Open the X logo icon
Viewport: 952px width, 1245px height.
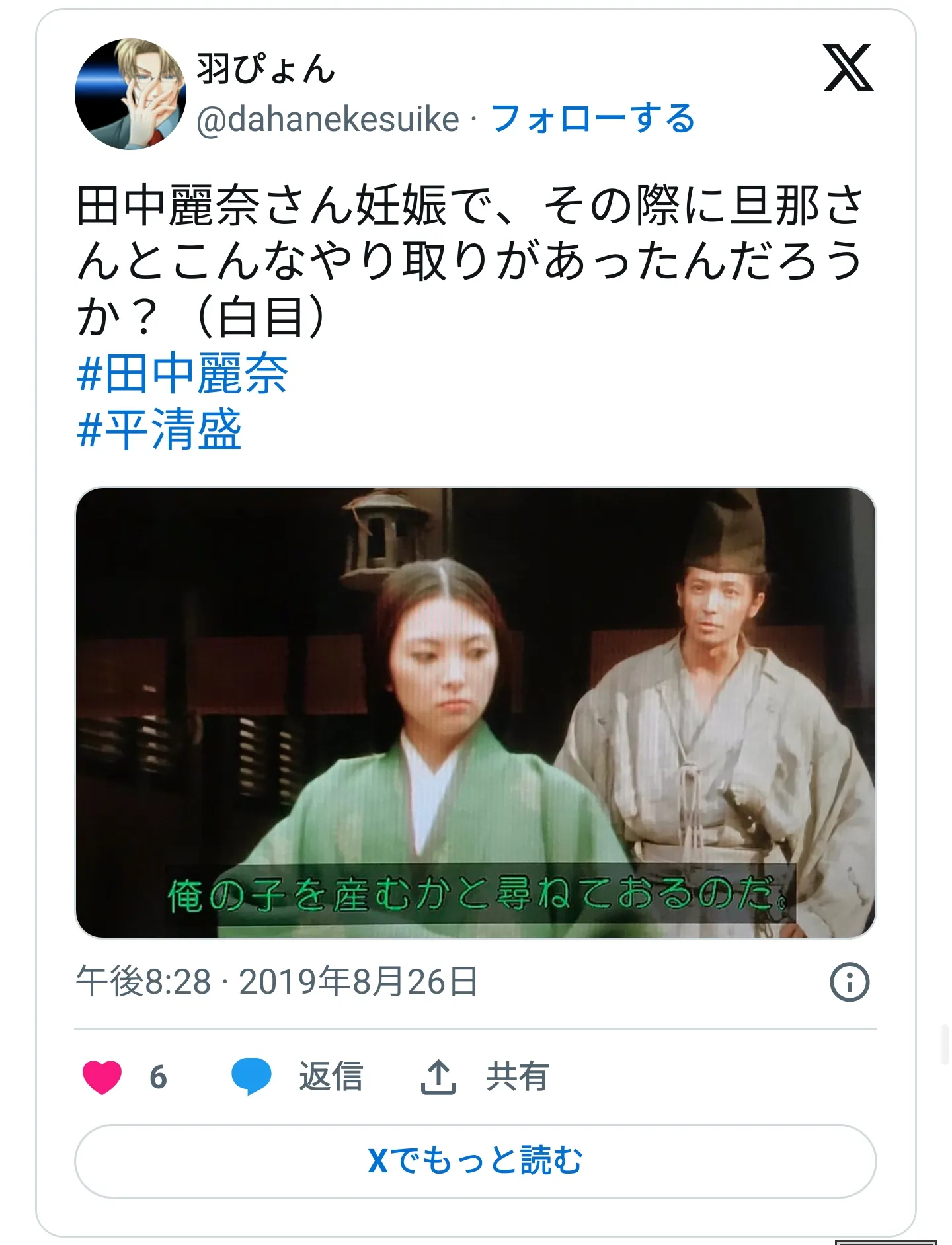[x=848, y=67]
